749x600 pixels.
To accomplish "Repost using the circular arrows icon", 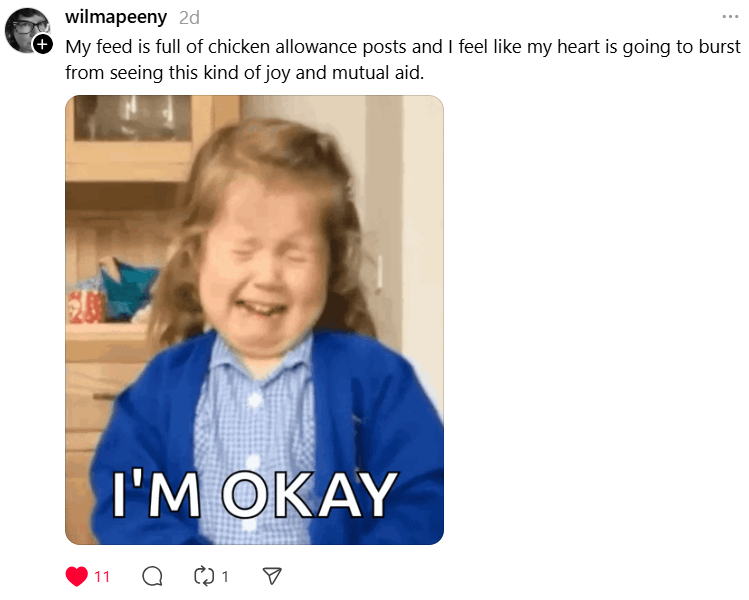I will pos(204,576).
